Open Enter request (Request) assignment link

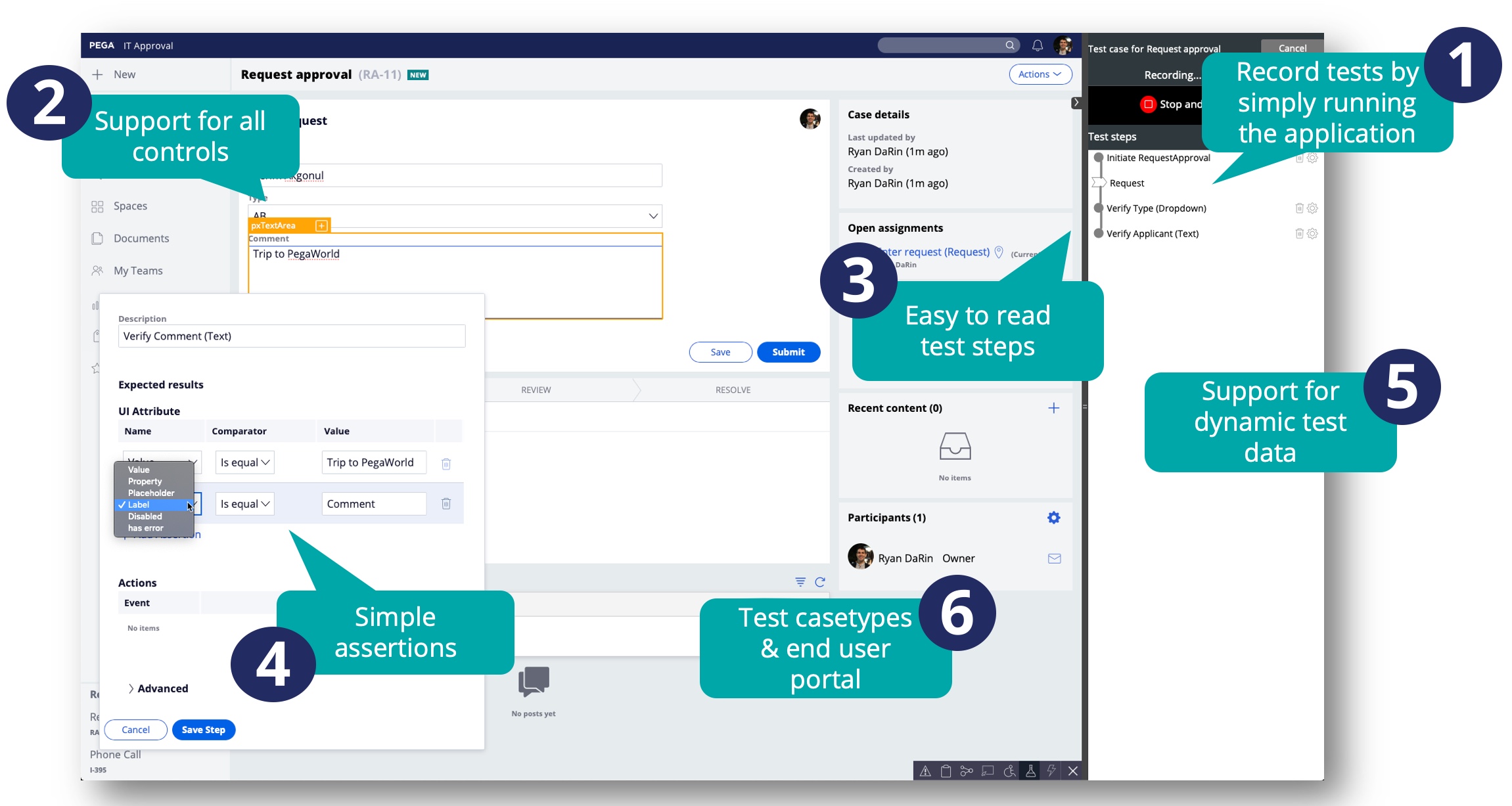coord(934,252)
